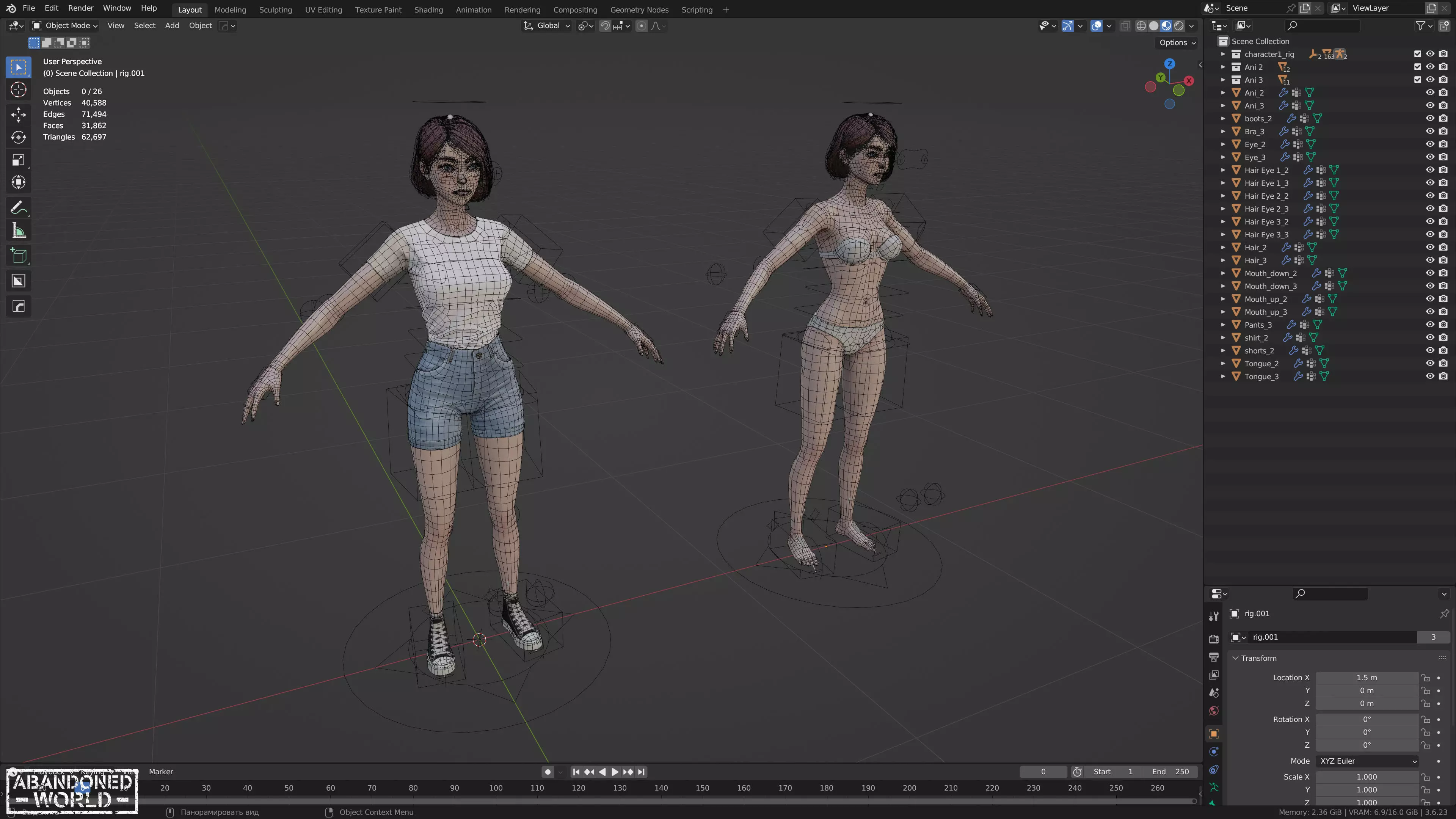Open the Output properties tab icon

[x=1213, y=657]
